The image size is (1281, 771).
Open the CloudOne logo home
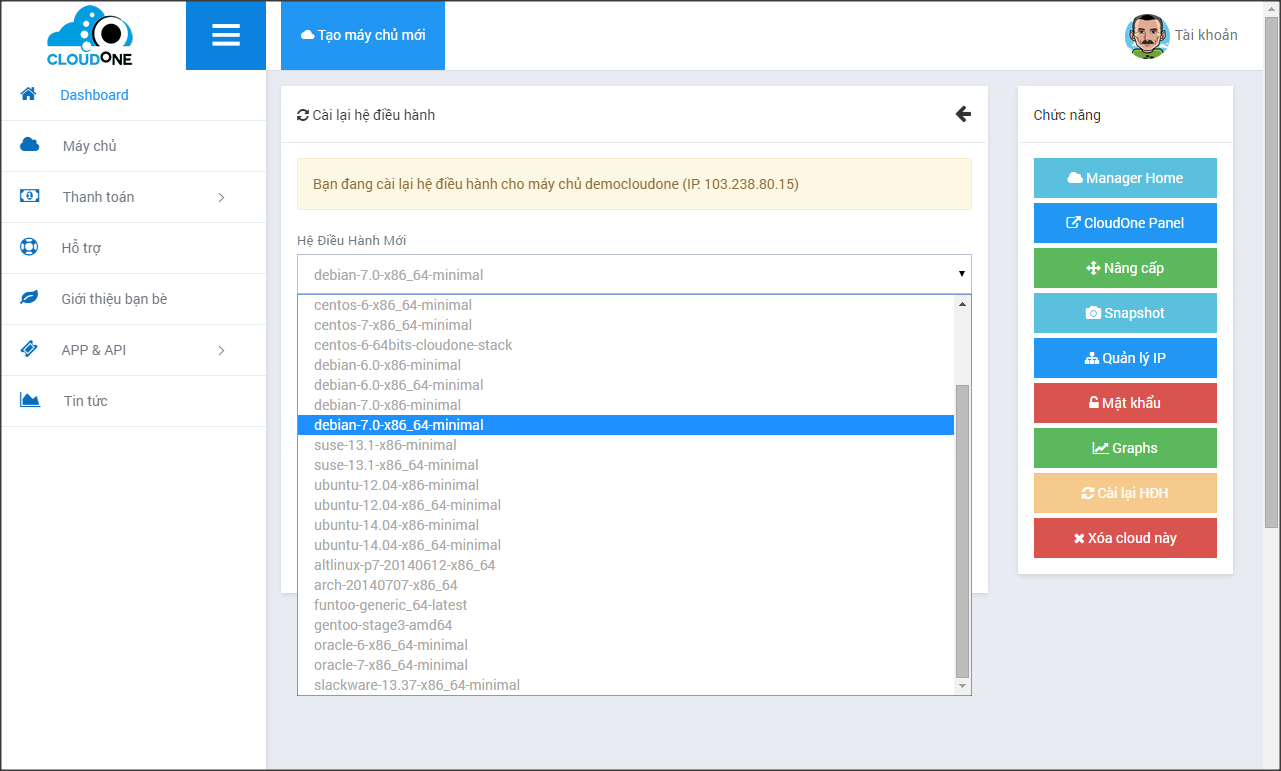coord(90,36)
